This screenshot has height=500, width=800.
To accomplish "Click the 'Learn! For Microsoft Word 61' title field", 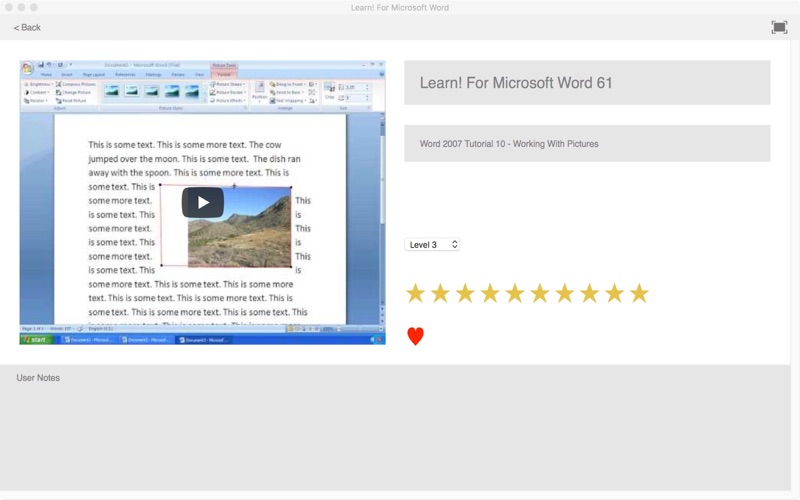I will [587, 83].
